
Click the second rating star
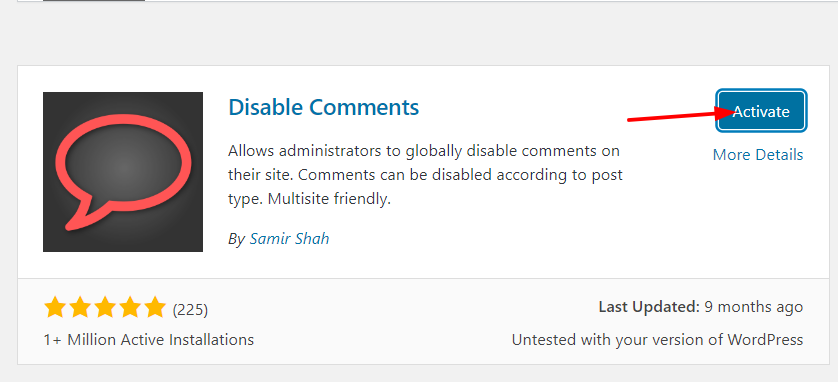click(x=80, y=308)
